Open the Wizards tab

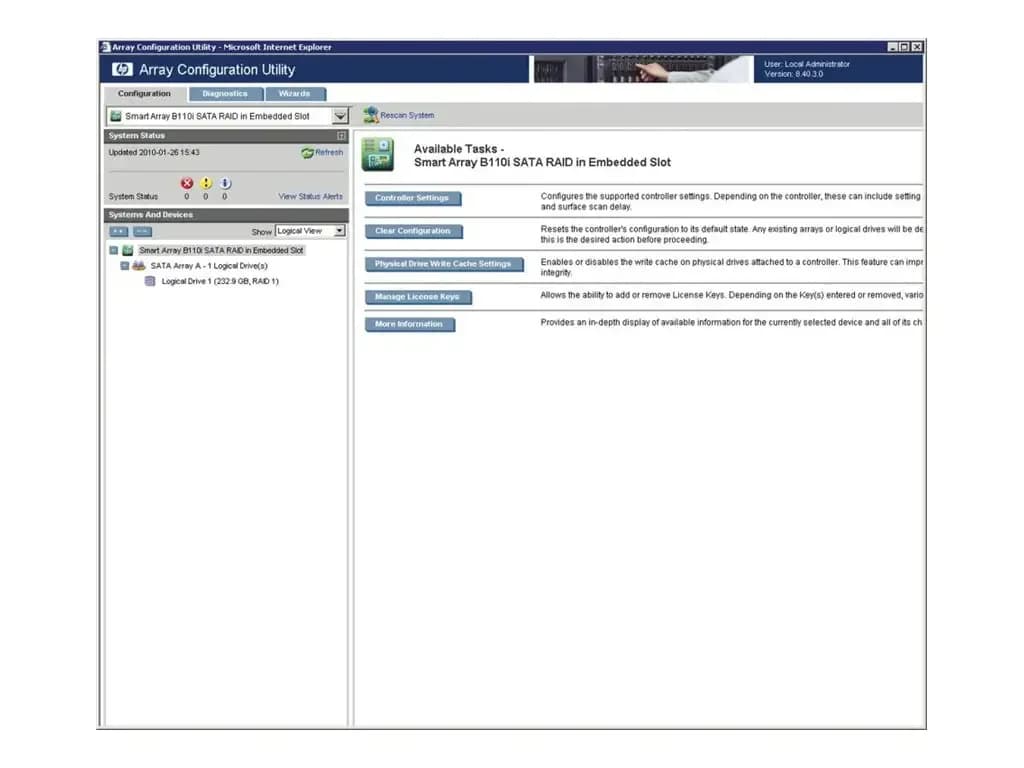pyautogui.click(x=295, y=94)
